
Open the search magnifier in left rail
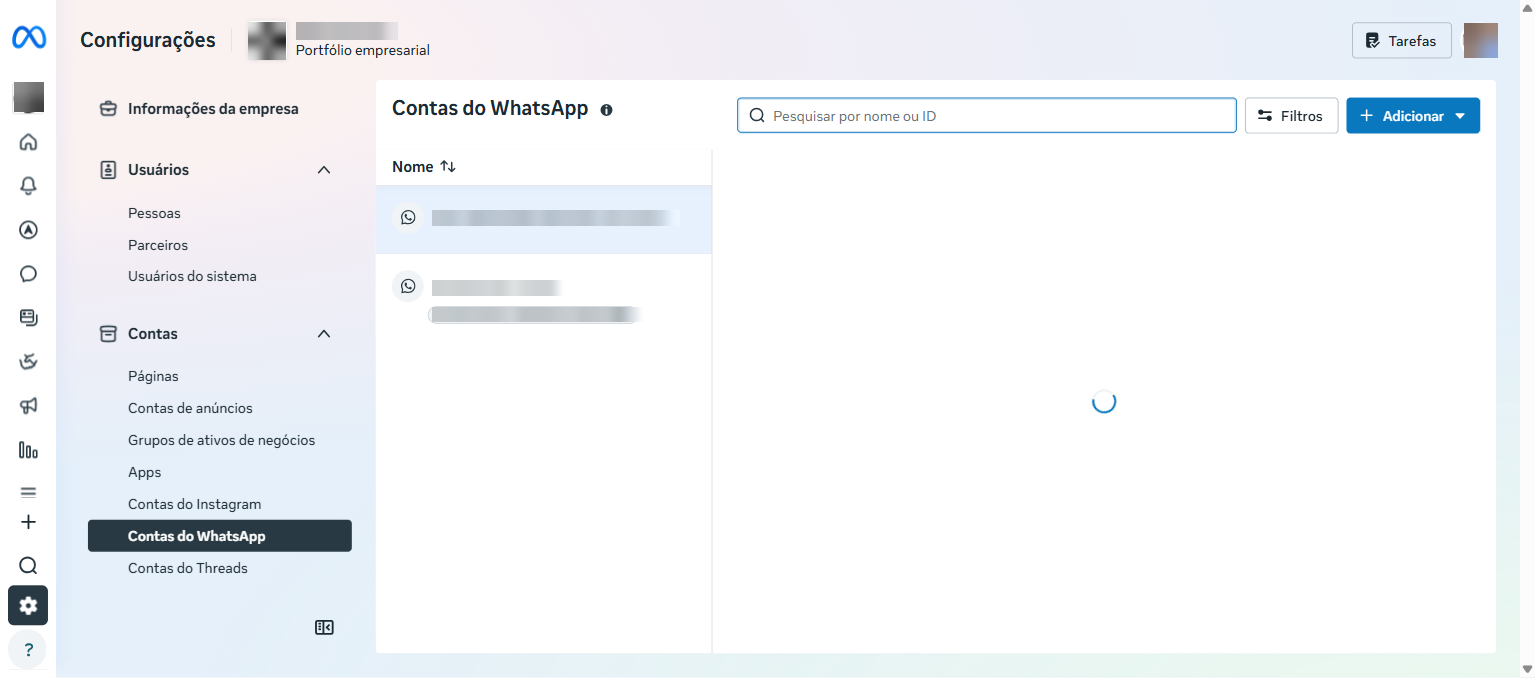(x=28, y=566)
